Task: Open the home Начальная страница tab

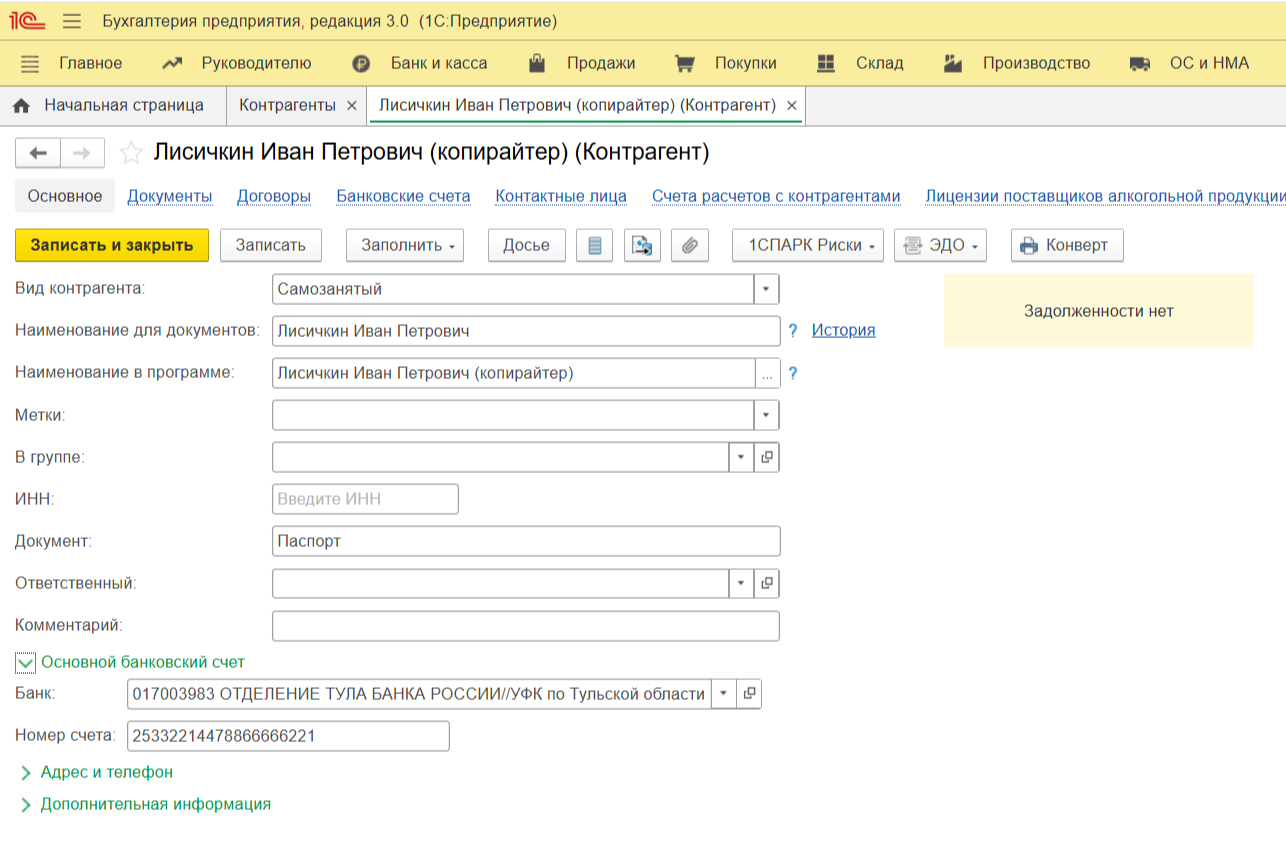Action: coord(112,105)
